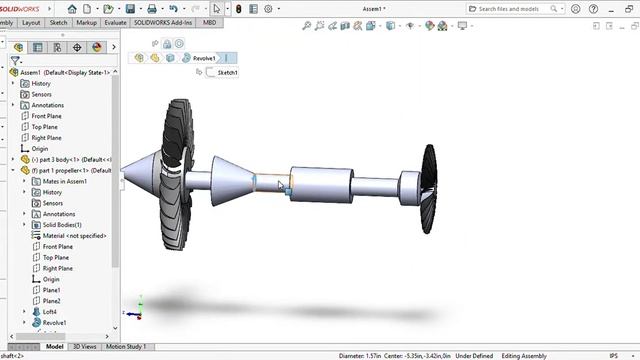Open a file with the Open icon

(108, 9)
